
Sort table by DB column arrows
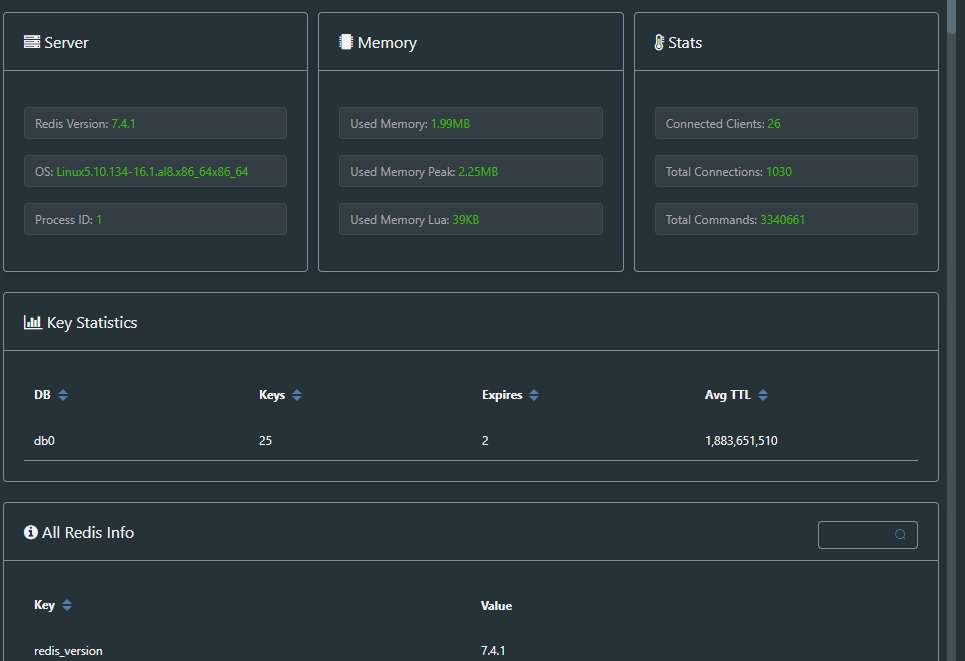point(63,395)
